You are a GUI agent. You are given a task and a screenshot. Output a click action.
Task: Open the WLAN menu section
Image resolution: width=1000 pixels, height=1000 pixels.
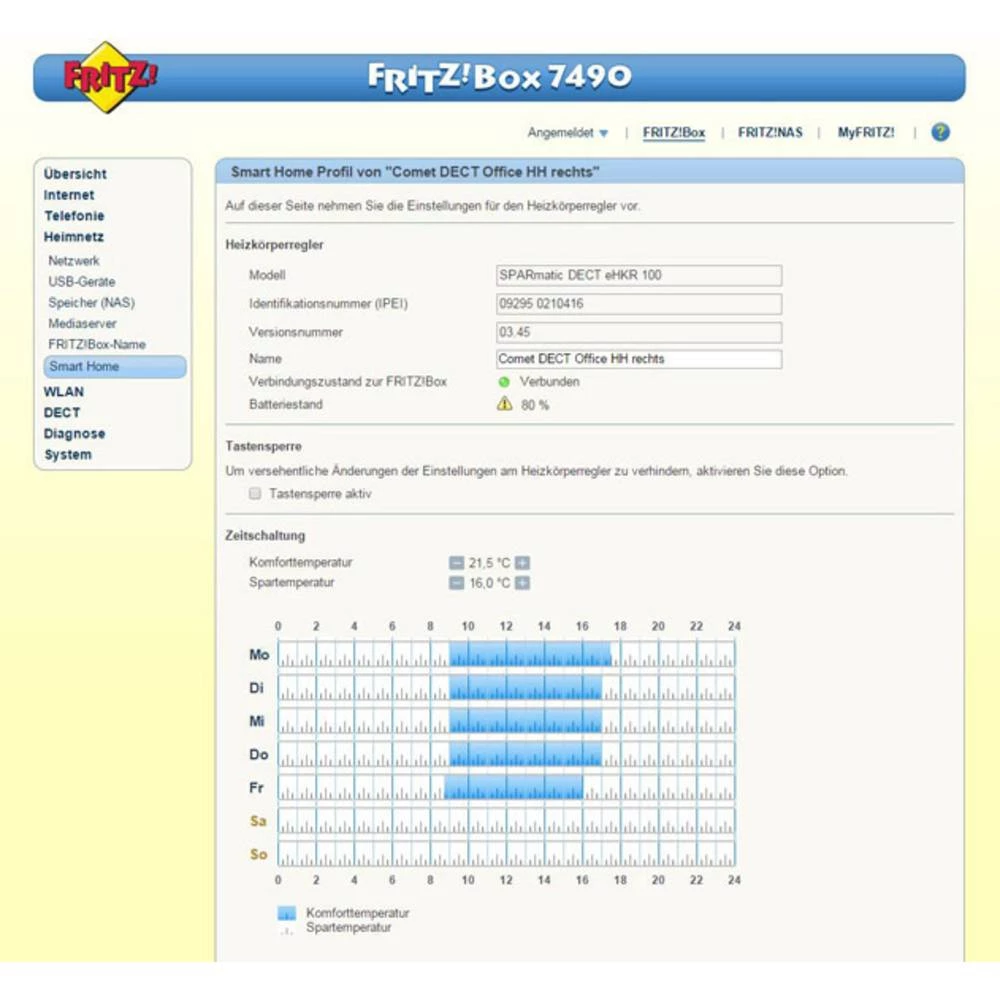coord(63,392)
